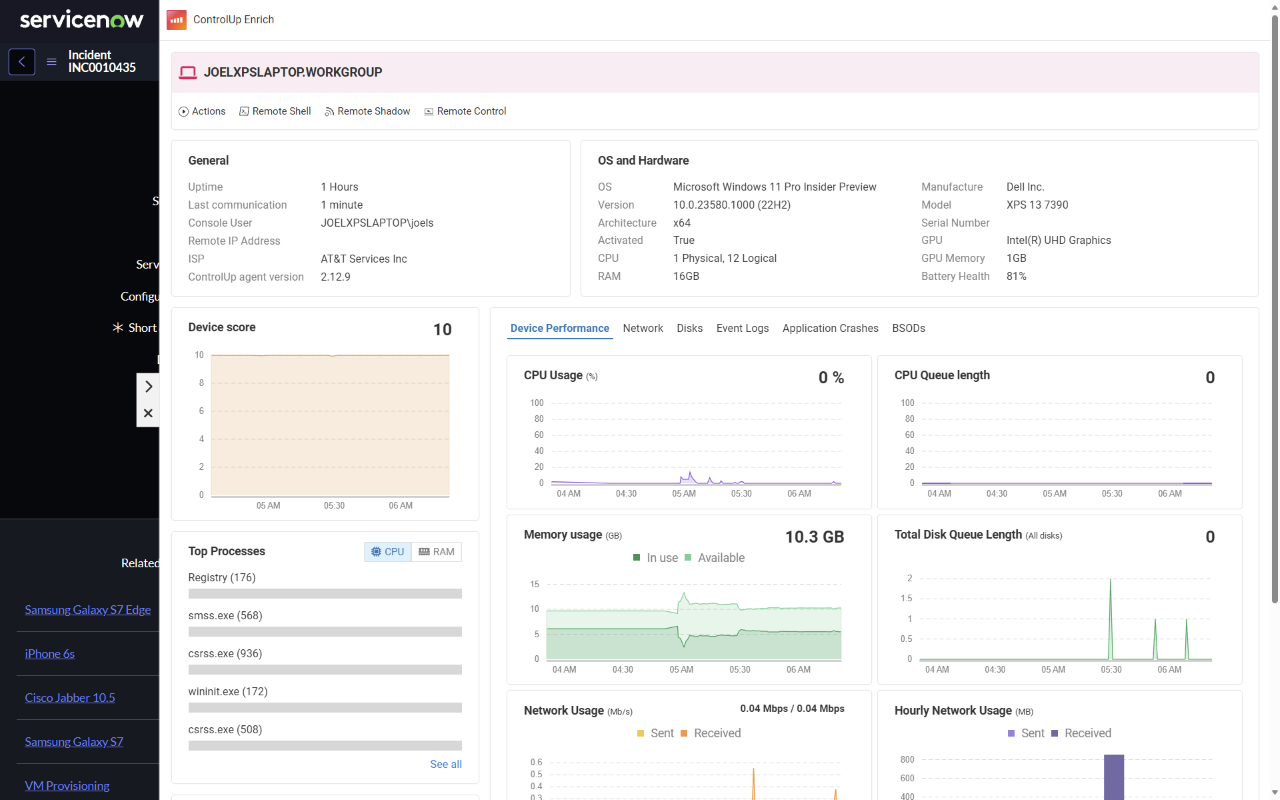Screen dimensions: 1280x800
Task: Open the hamburger menu next to Incident
Action: 52,62
